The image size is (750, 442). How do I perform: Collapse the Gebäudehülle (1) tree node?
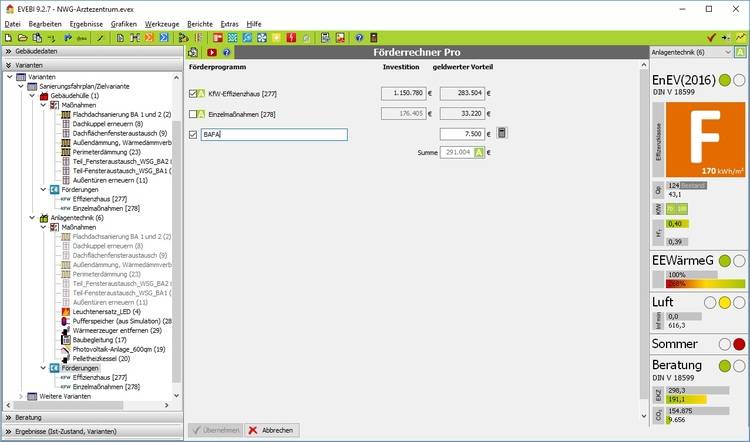(31, 95)
